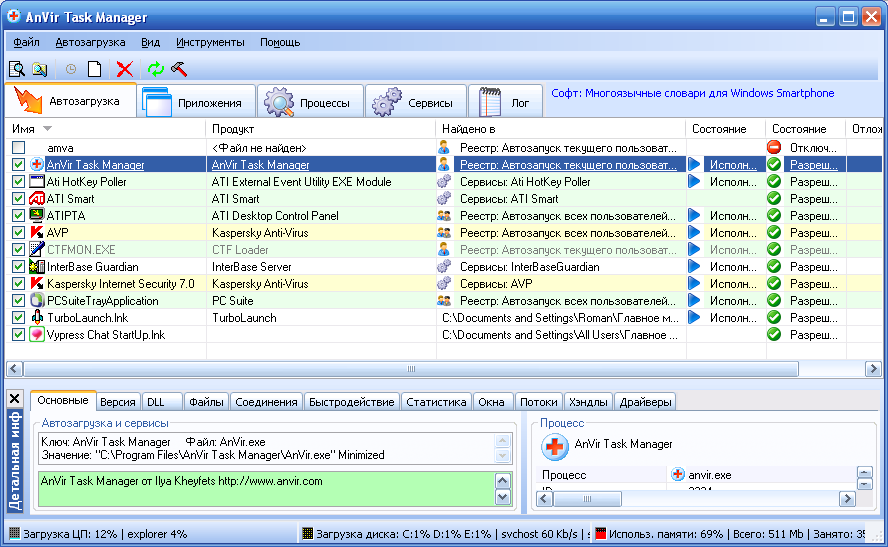Image resolution: width=888 pixels, height=547 pixels.
Task: Click the anvir.exe process value
Action: coord(709,475)
